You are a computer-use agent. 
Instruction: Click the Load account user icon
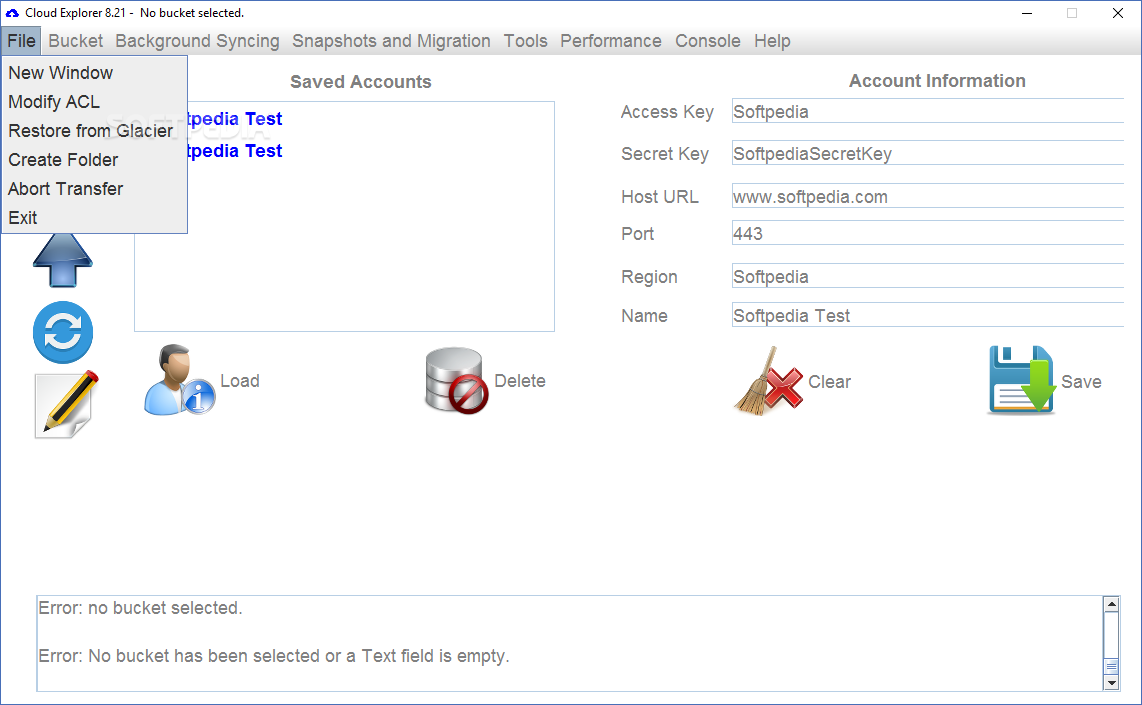click(179, 380)
